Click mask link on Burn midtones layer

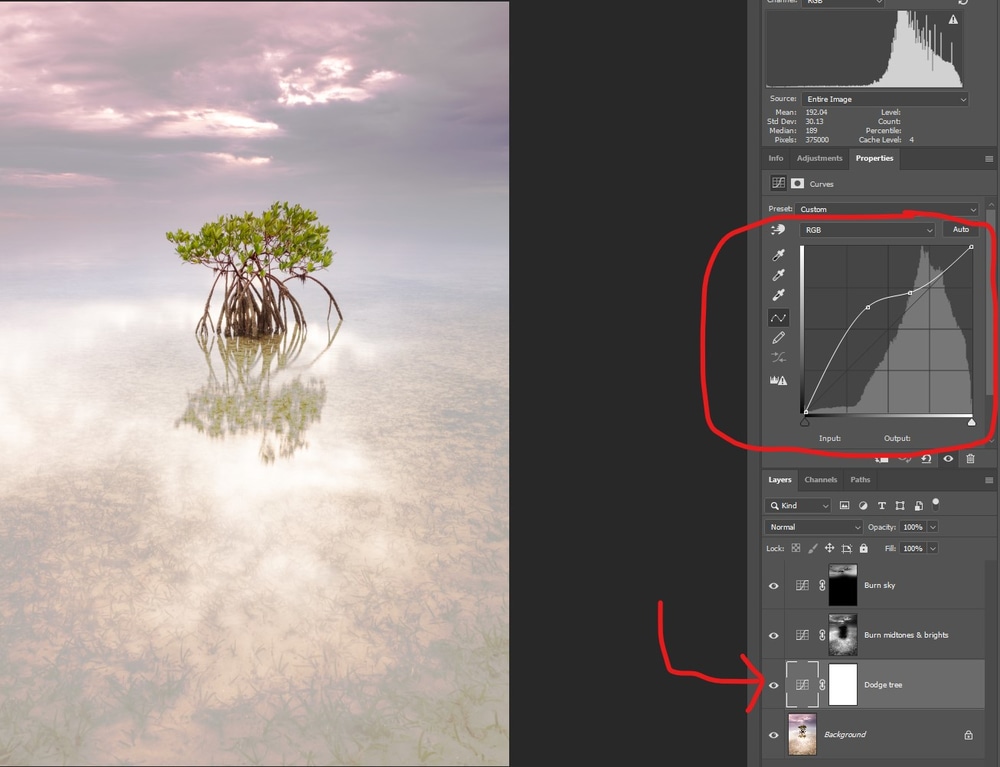tap(822, 635)
